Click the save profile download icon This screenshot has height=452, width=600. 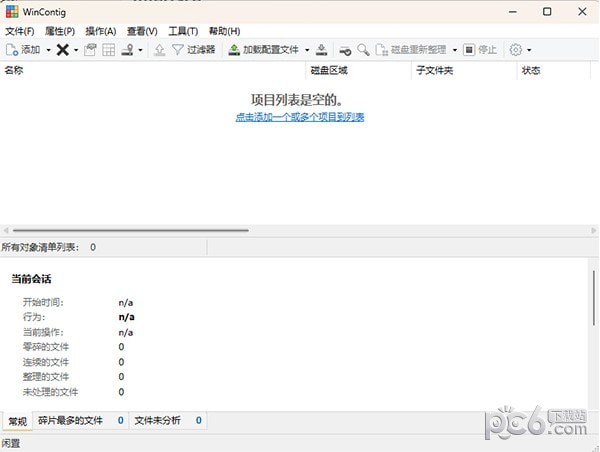[322, 50]
